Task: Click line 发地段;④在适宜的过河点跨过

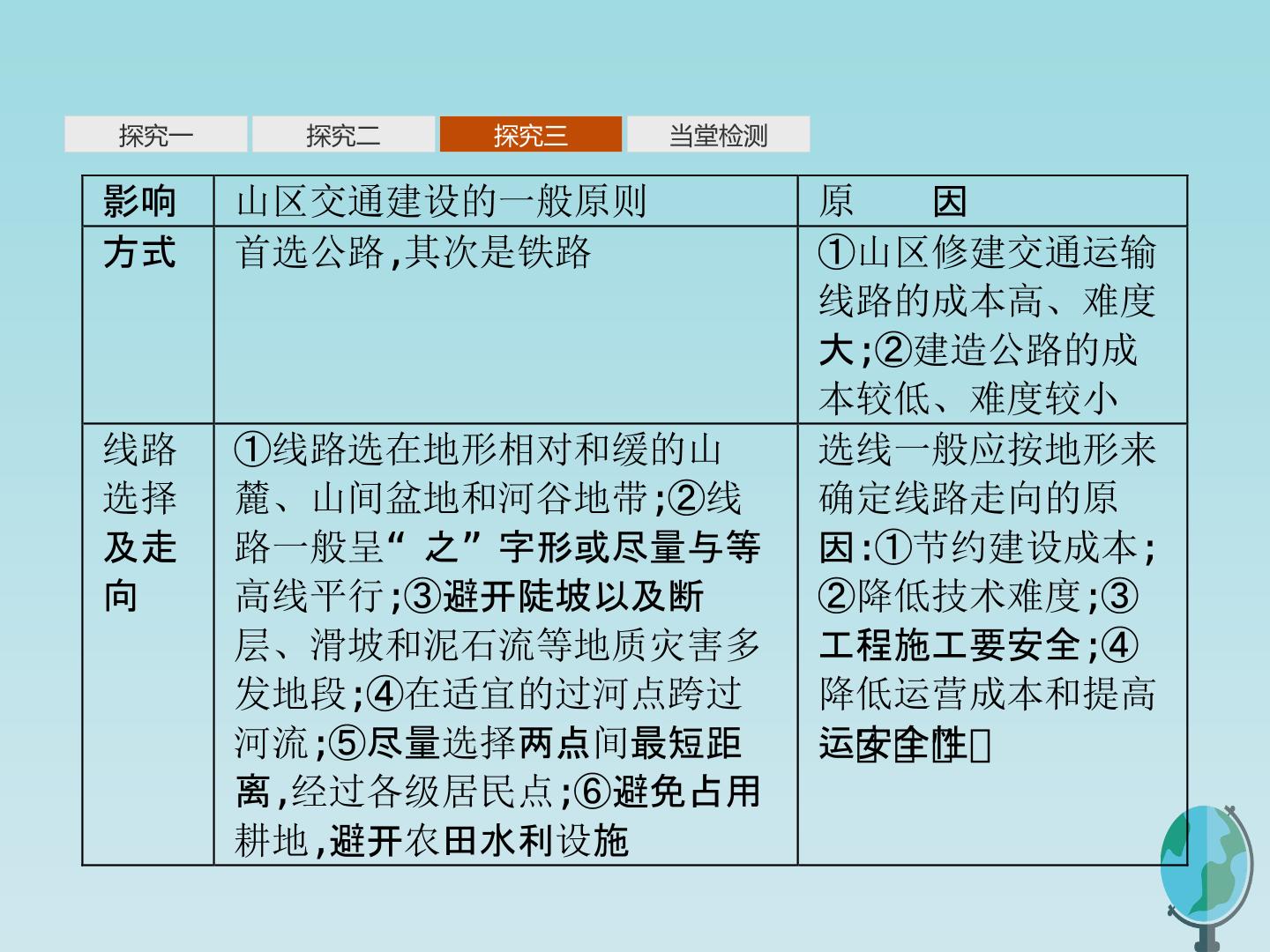Action: pyautogui.click(x=489, y=694)
